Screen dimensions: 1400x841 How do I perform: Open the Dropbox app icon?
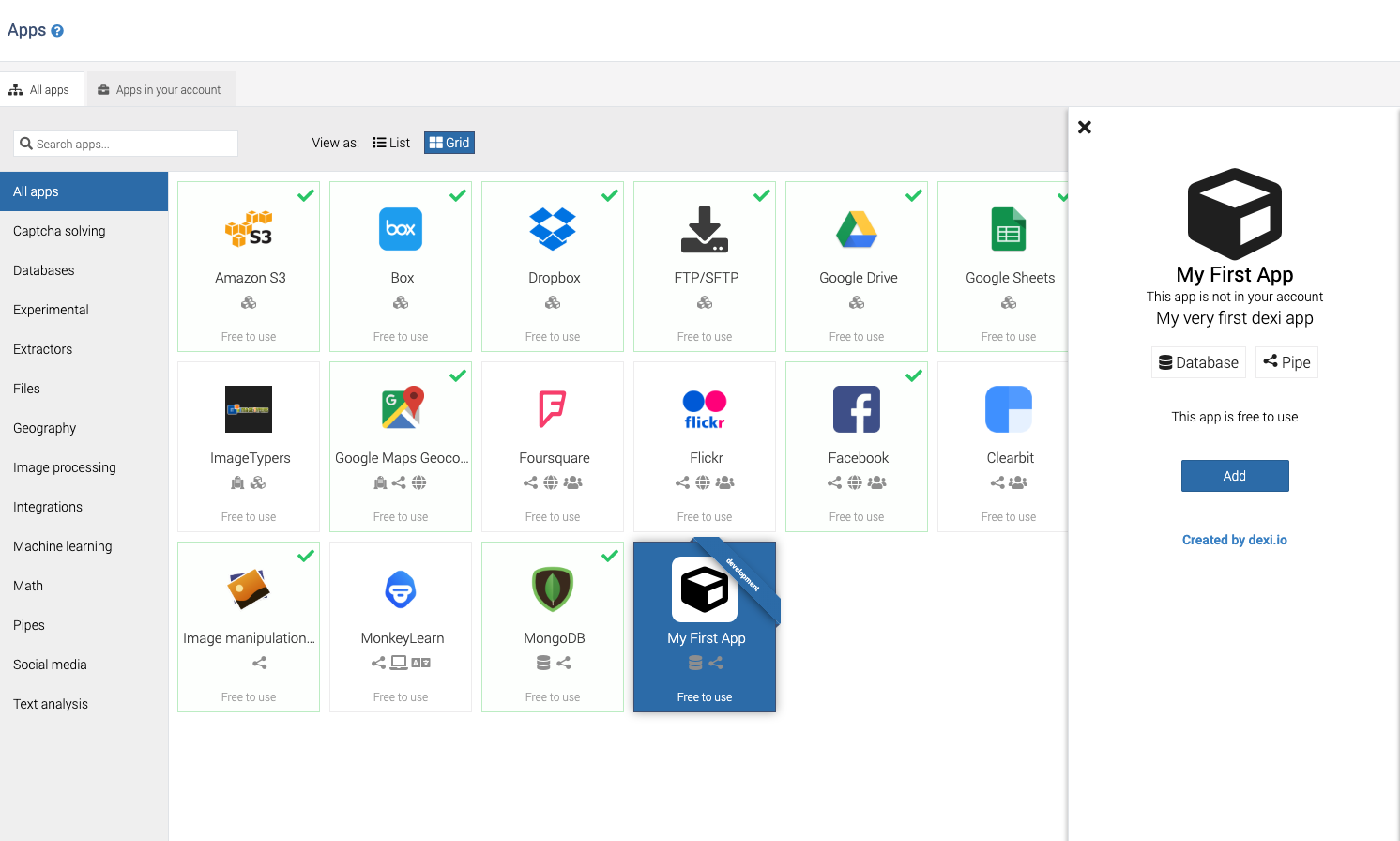tap(553, 229)
